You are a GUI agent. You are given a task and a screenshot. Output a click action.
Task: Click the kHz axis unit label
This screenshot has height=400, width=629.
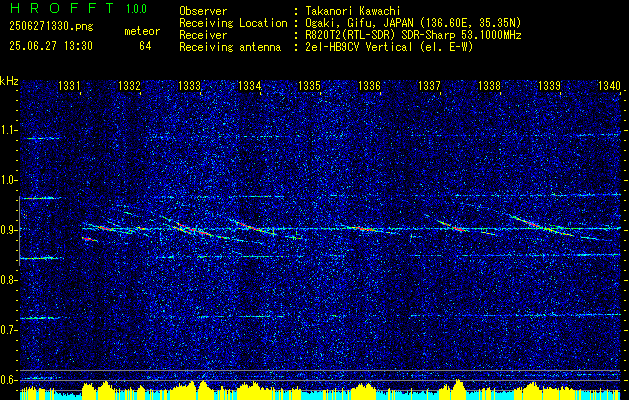(9, 81)
